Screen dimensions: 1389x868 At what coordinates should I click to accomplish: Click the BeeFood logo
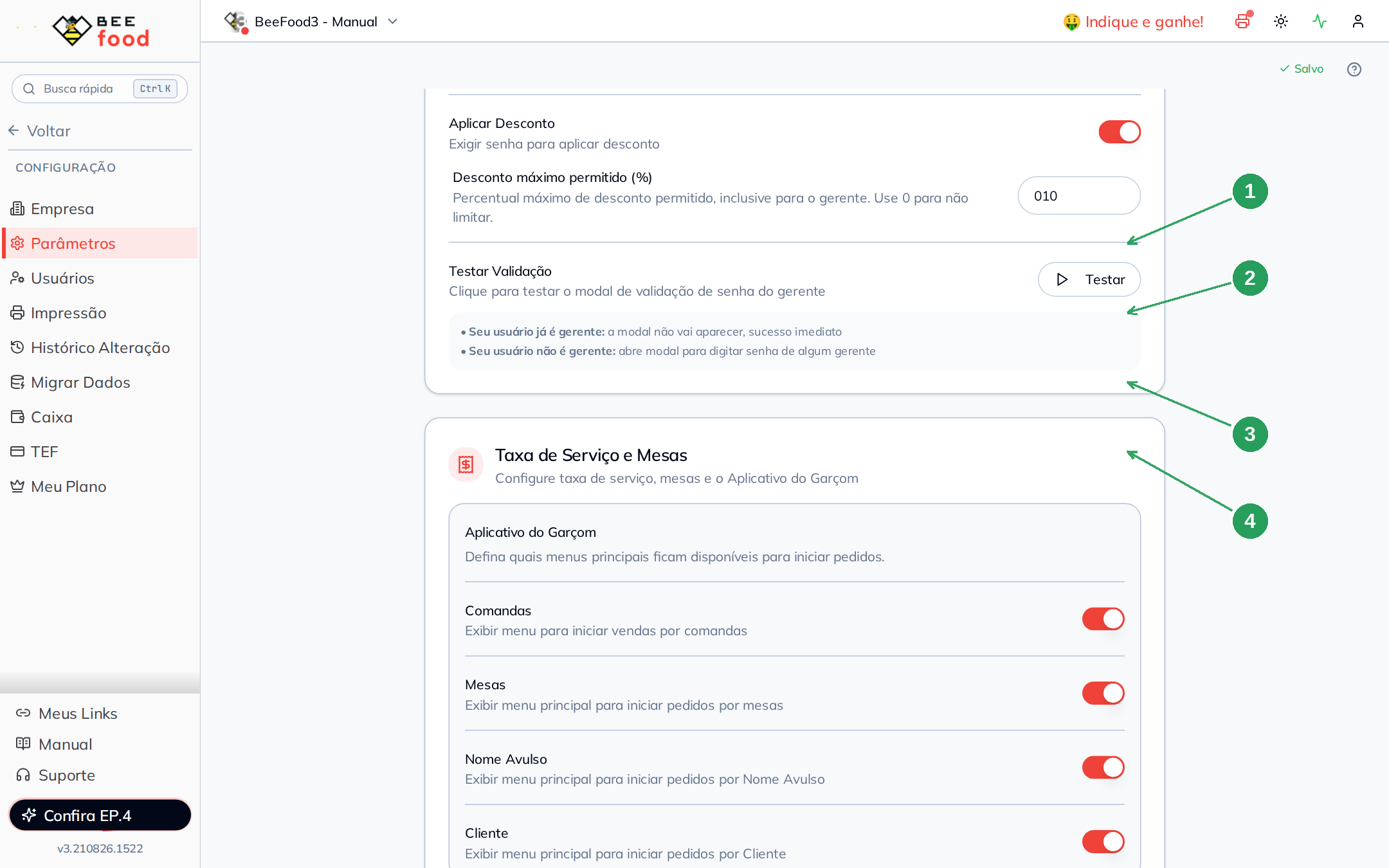[x=101, y=30]
